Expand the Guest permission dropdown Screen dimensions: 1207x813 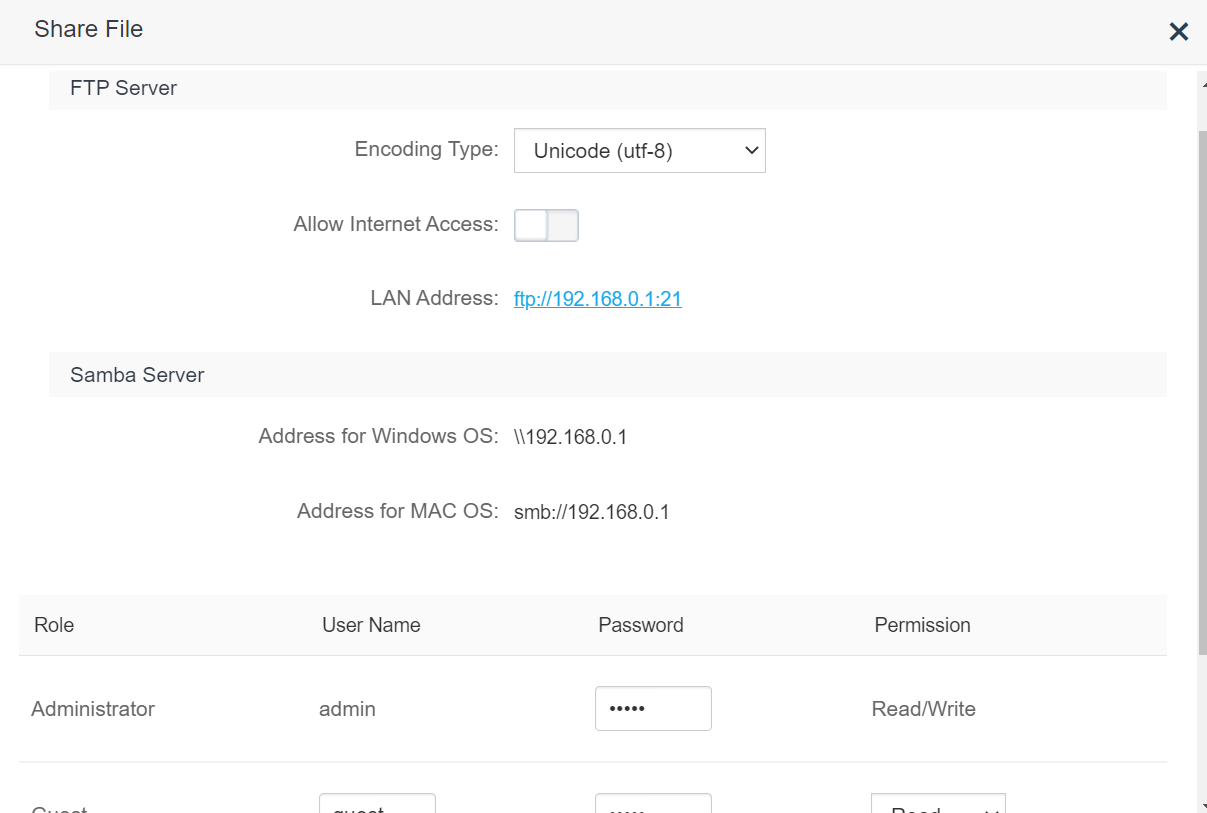click(937, 805)
